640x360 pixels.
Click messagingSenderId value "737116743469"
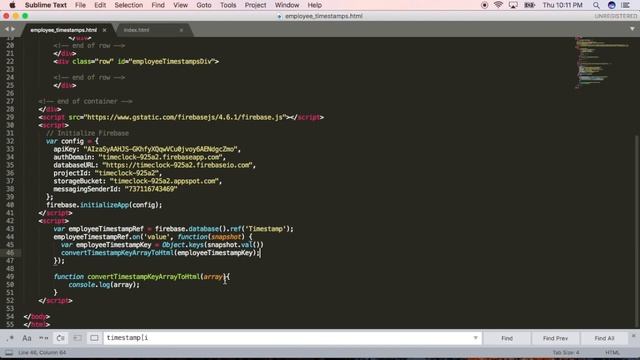click(x=151, y=189)
